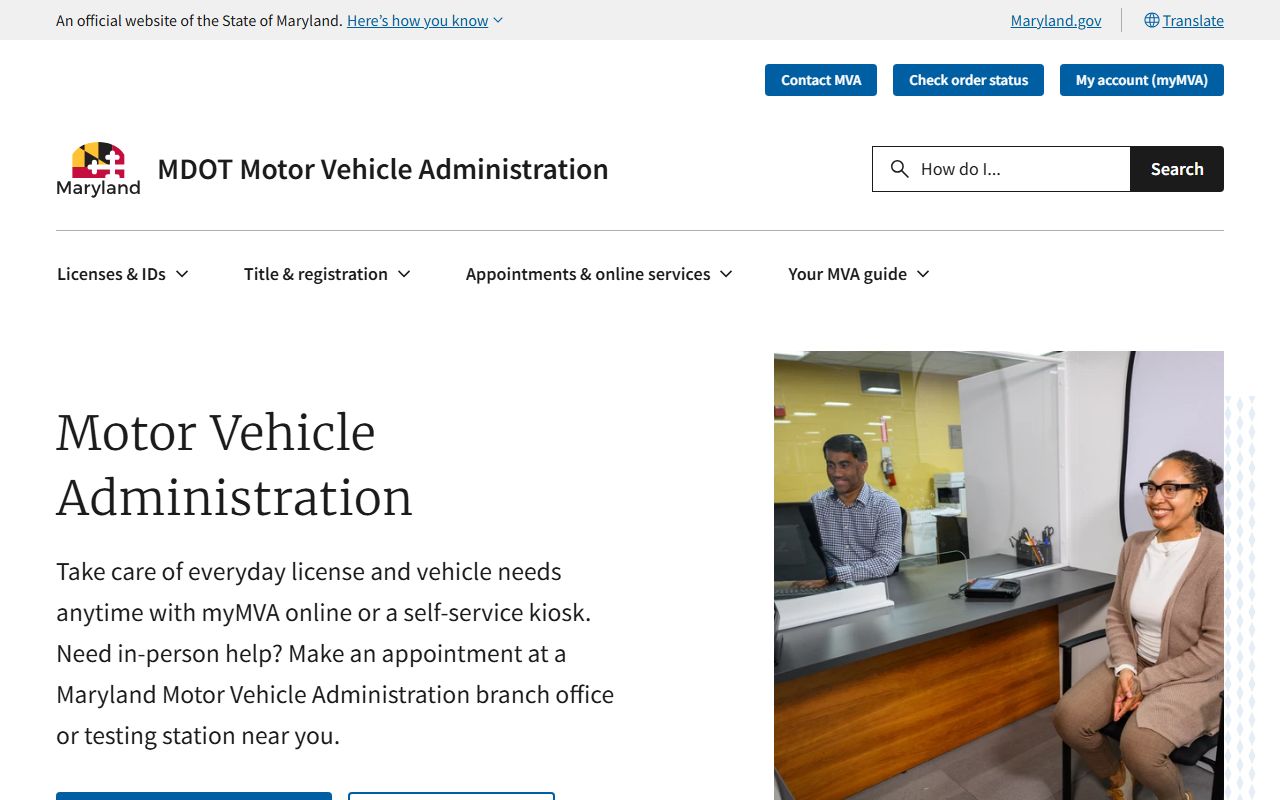
Task: Open the Licenses & IDs dropdown chevron
Action: (182, 274)
